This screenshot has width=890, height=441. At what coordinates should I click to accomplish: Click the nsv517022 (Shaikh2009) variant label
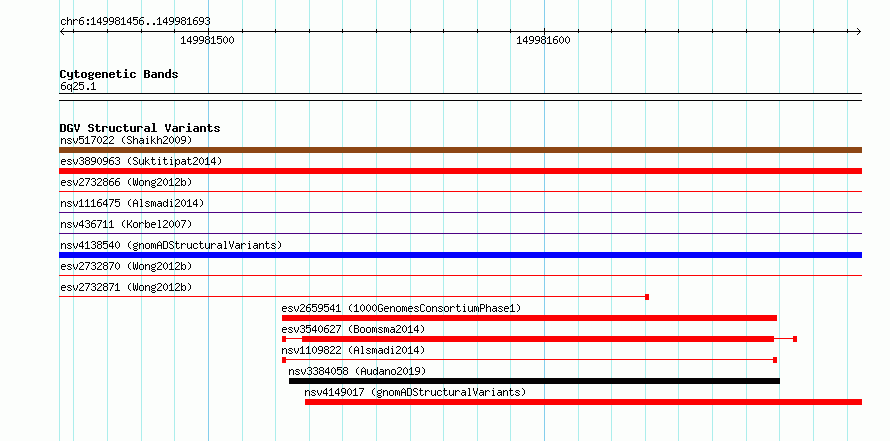[x=126, y=140]
